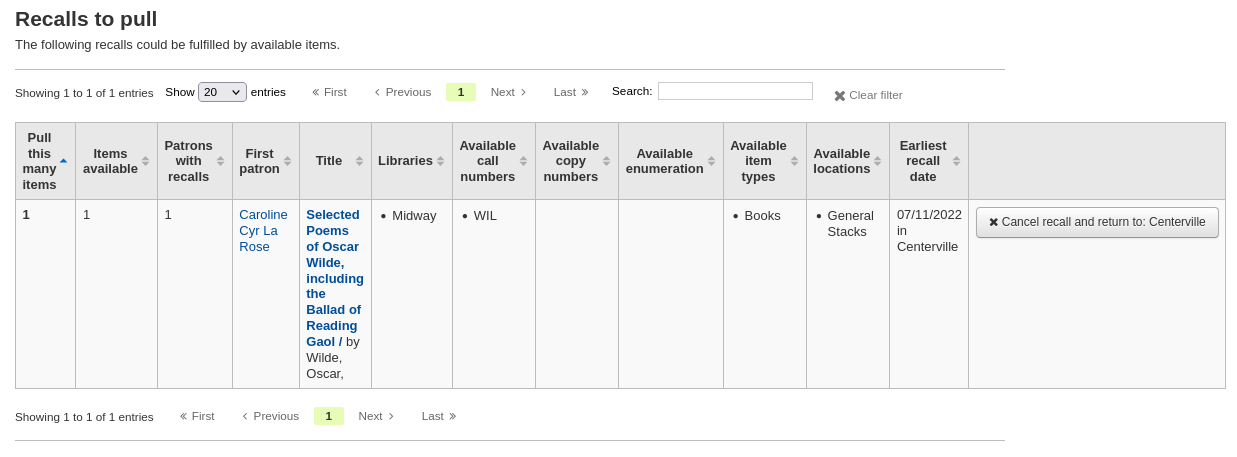Go to First page in bottom pagination
The image size is (1237, 457).
[x=197, y=416]
